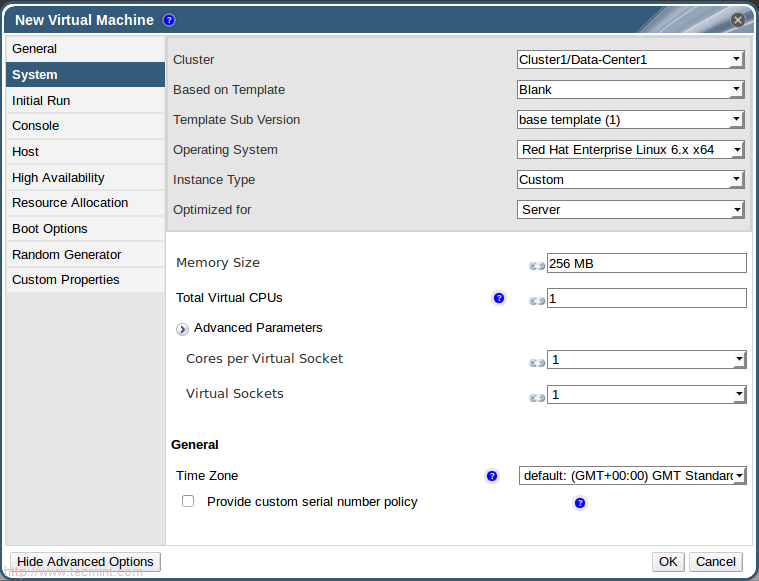
Task: Switch to the Boot Options tab
Action: point(50,229)
